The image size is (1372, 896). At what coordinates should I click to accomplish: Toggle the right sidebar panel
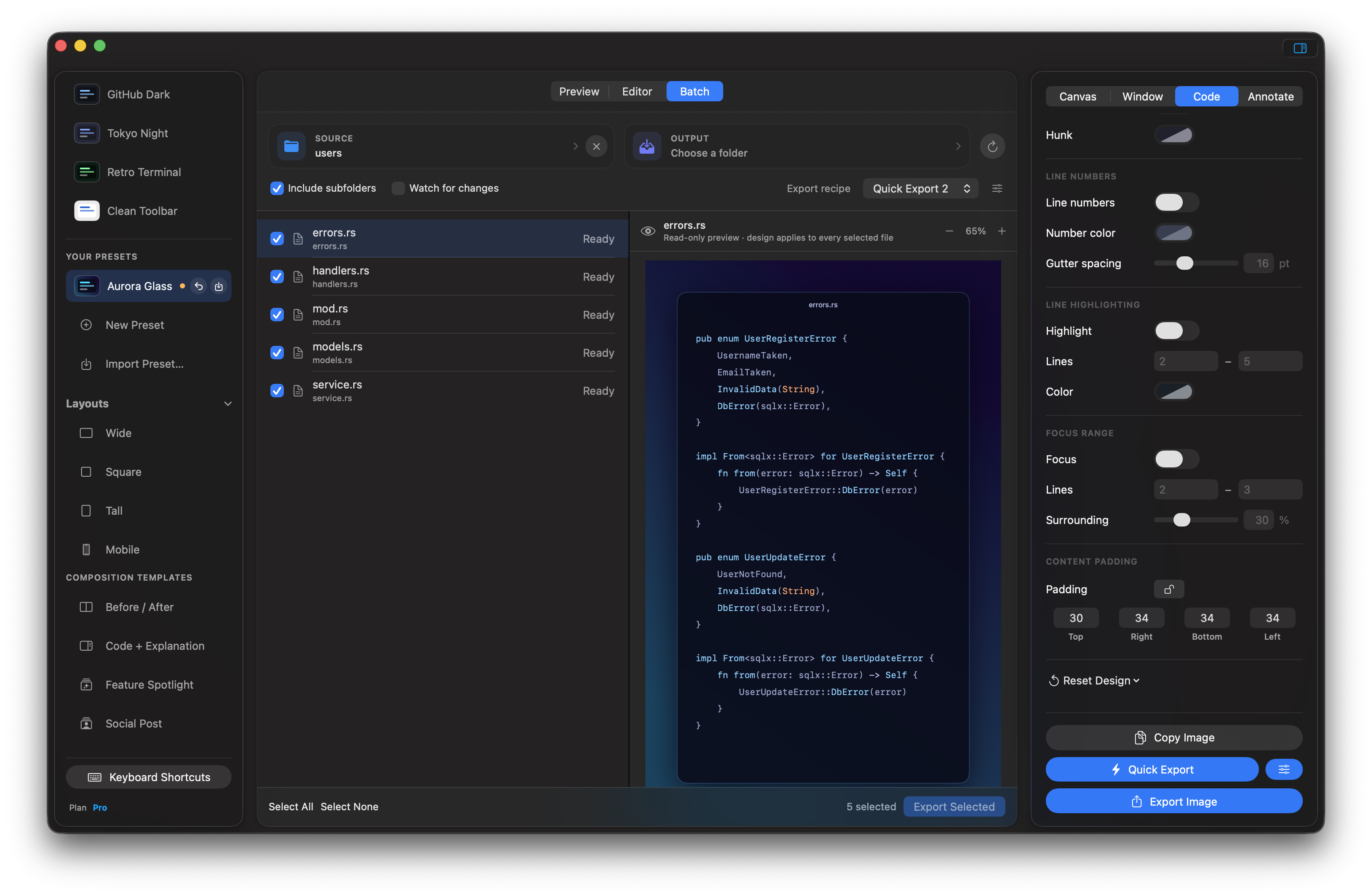tap(1299, 48)
